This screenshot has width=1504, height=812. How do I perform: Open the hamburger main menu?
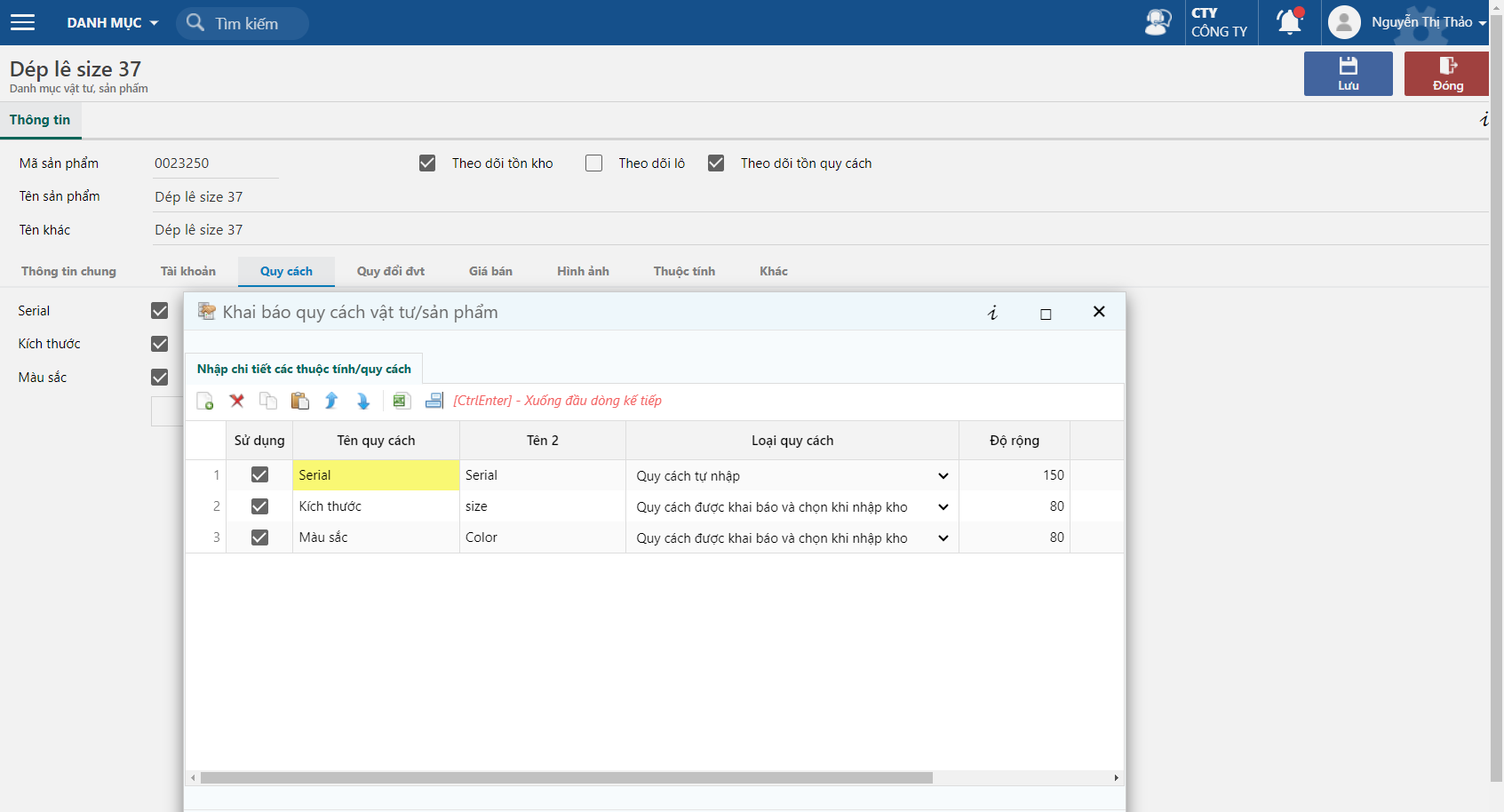pos(22,22)
